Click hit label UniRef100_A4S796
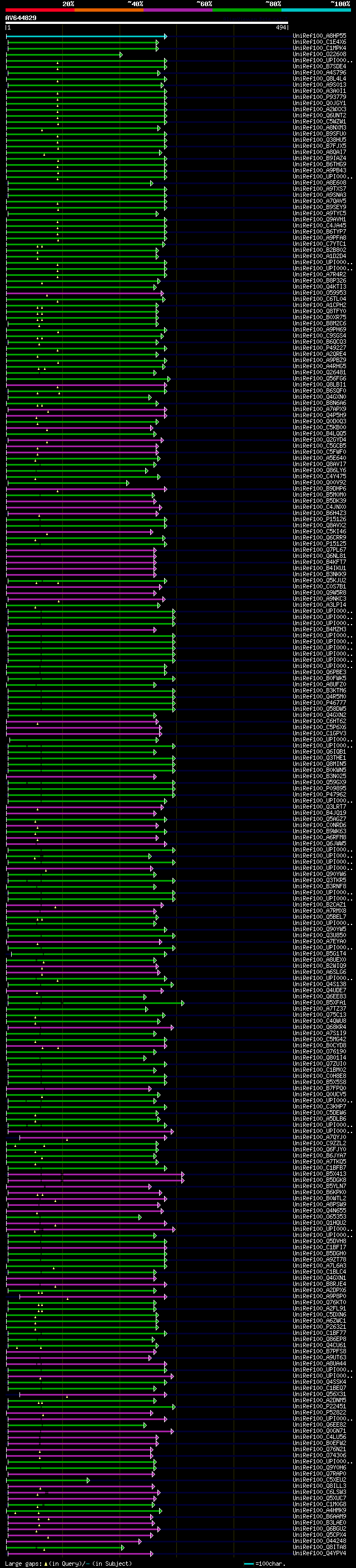Viewport: 356px width, 1568px height. point(319,73)
